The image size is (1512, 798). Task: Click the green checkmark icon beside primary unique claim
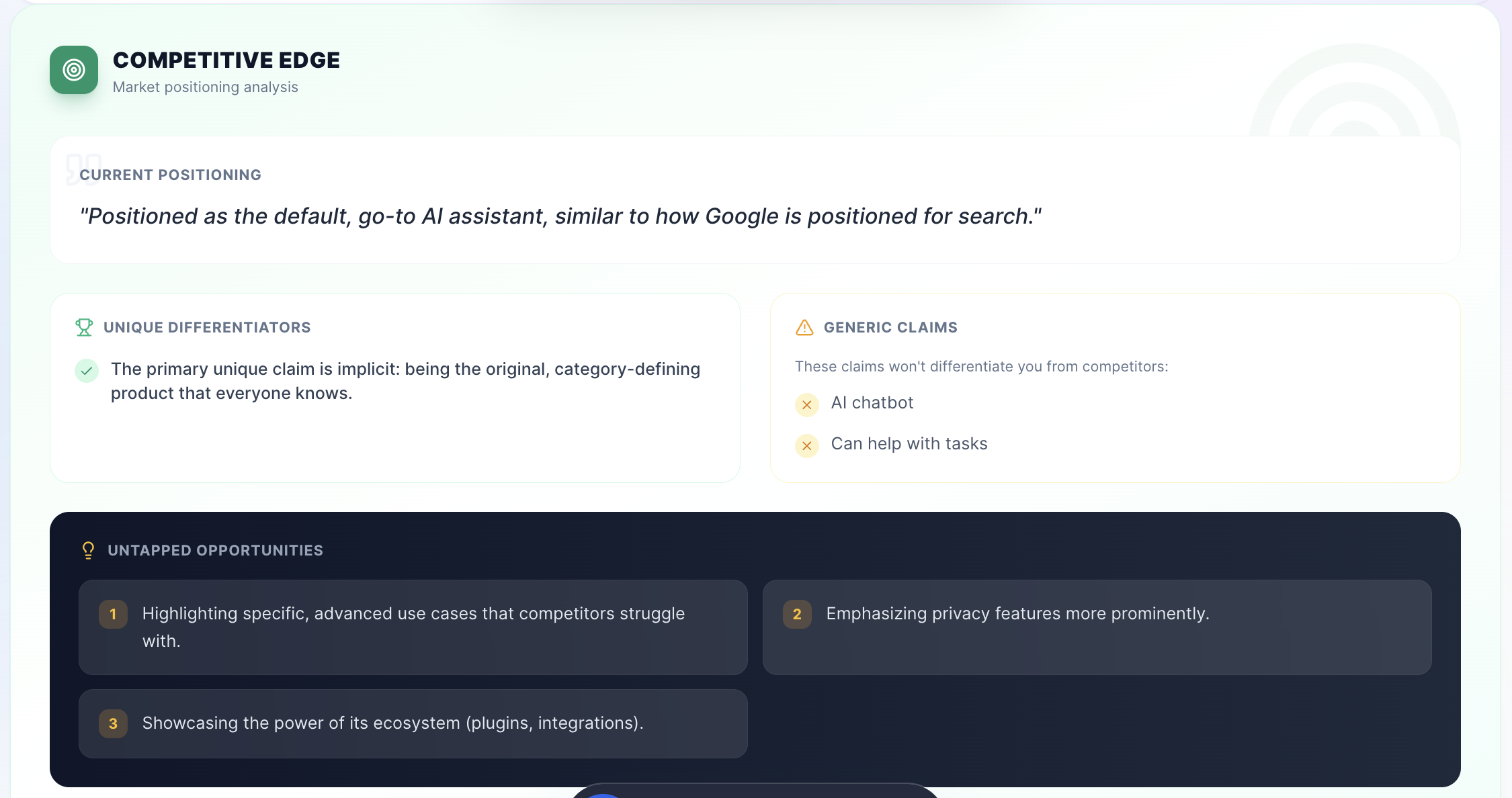coord(87,370)
